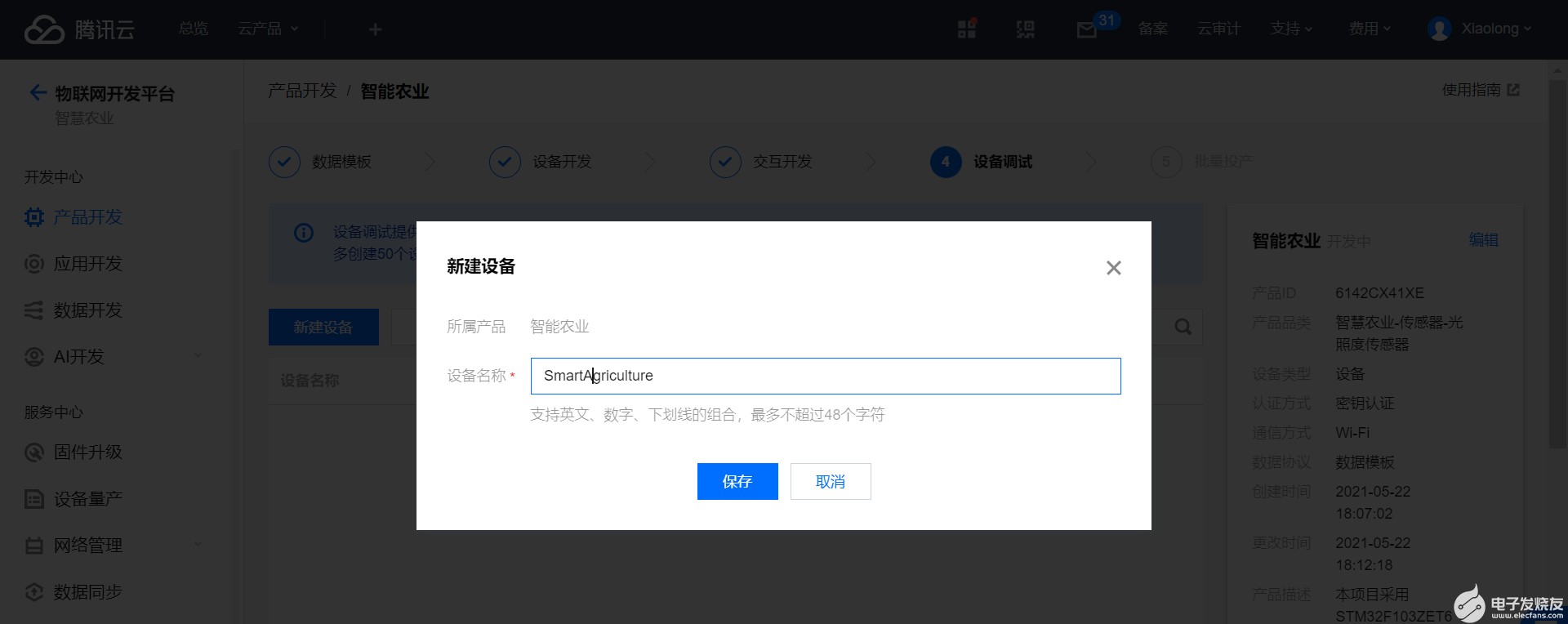1568x624 pixels.
Task: Click the user avatar icon
Action: point(1439,29)
